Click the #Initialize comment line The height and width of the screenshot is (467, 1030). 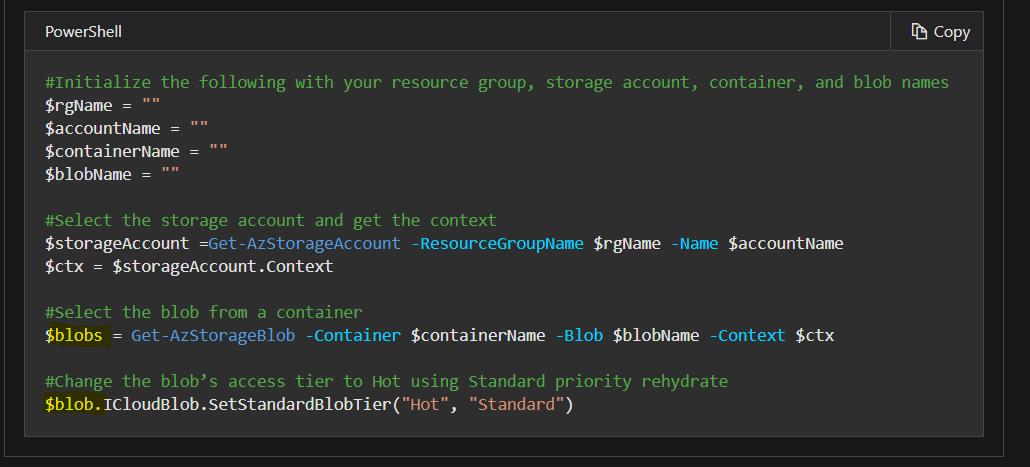point(497,83)
